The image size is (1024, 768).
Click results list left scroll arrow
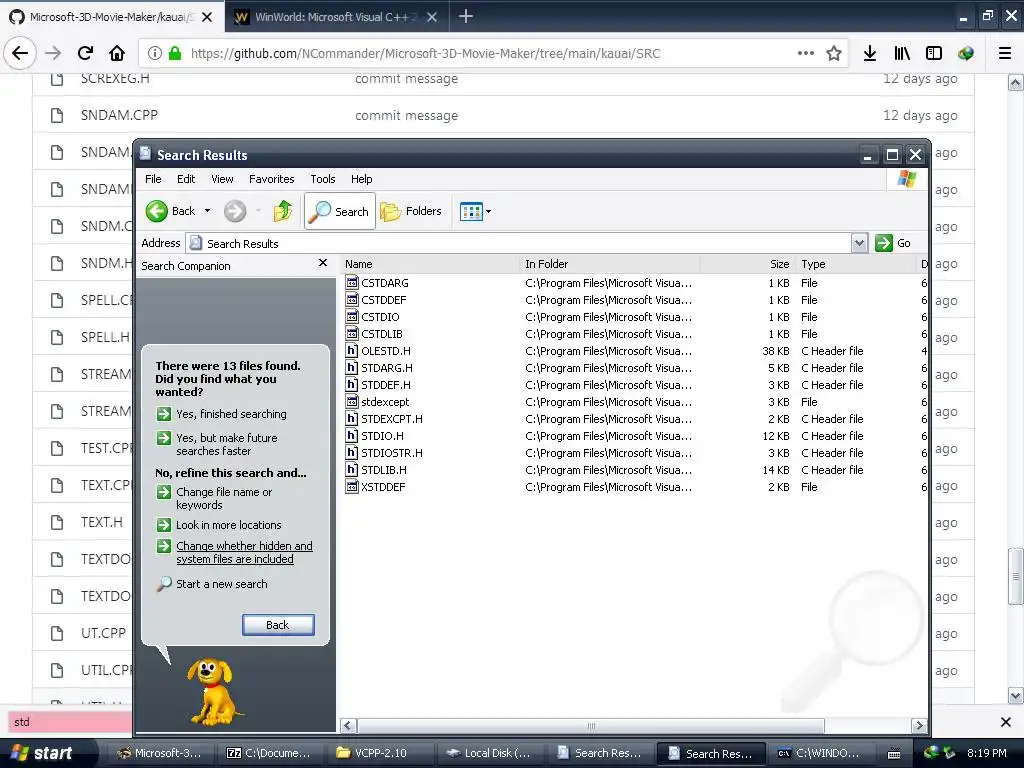coord(349,726)
